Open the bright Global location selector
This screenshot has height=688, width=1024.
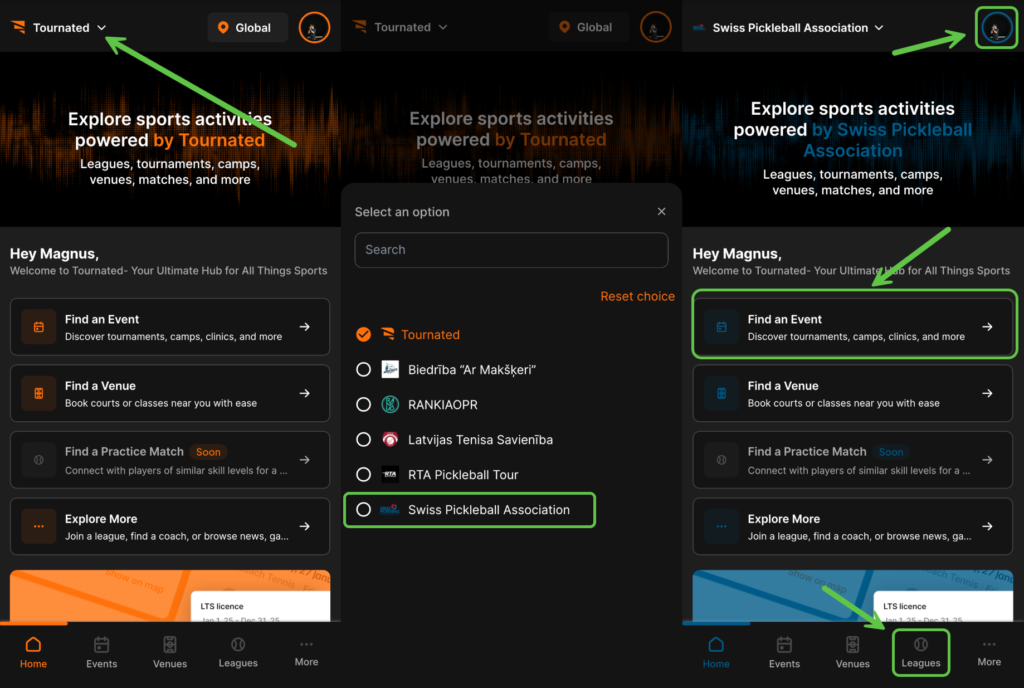pos(248,27)
